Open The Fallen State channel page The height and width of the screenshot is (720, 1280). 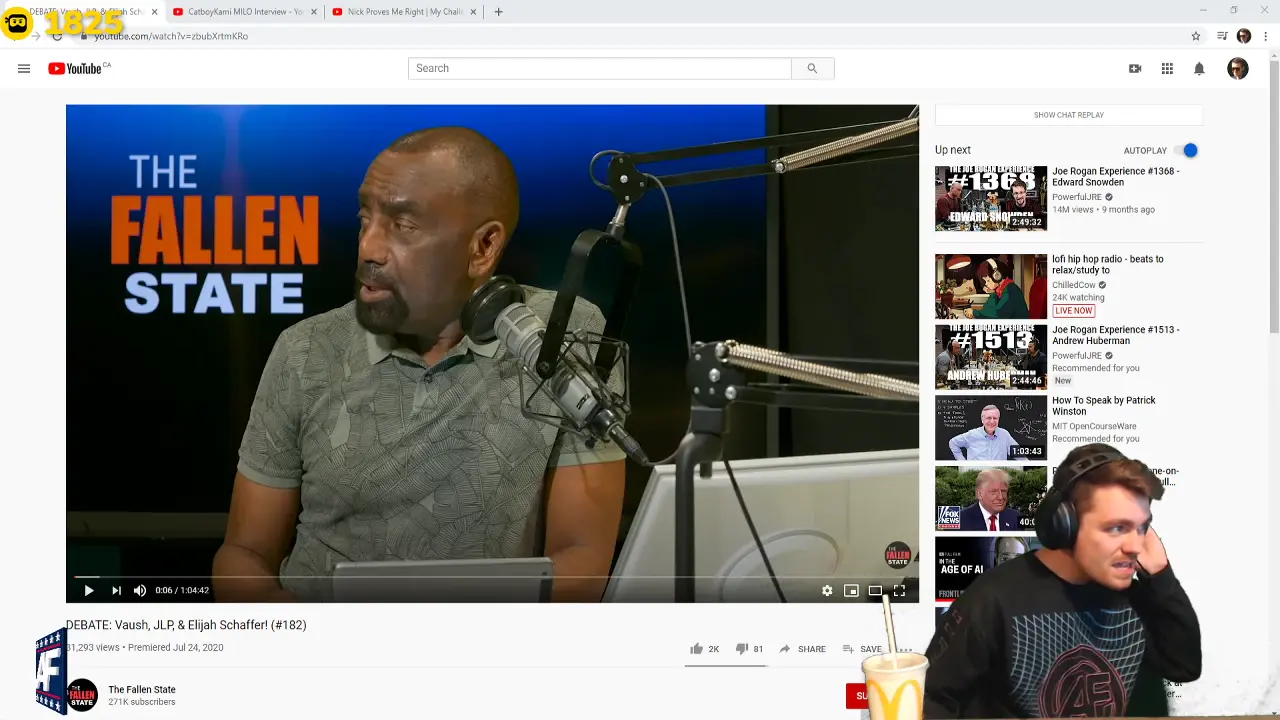141,689
